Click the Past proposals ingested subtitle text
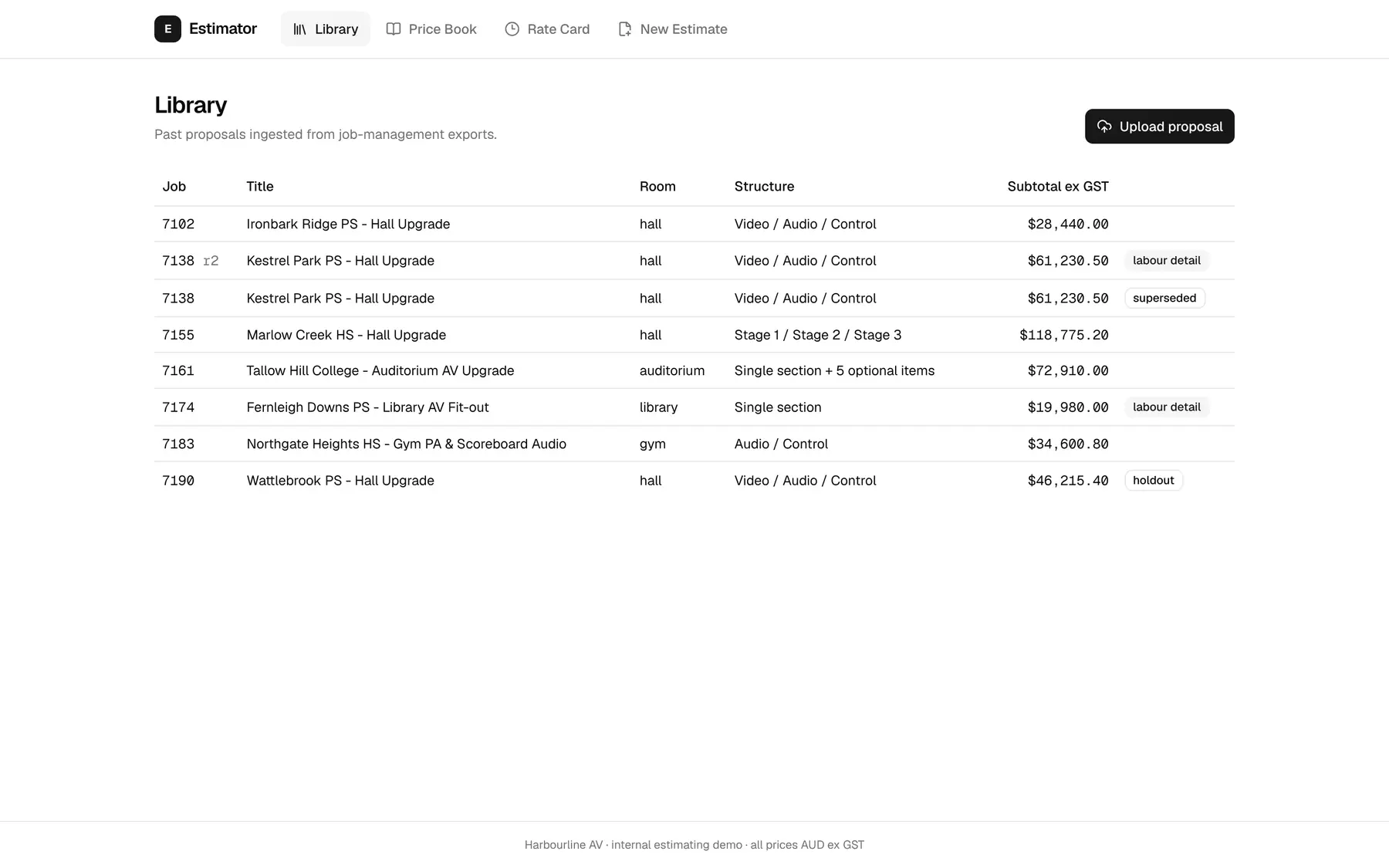 325,134
